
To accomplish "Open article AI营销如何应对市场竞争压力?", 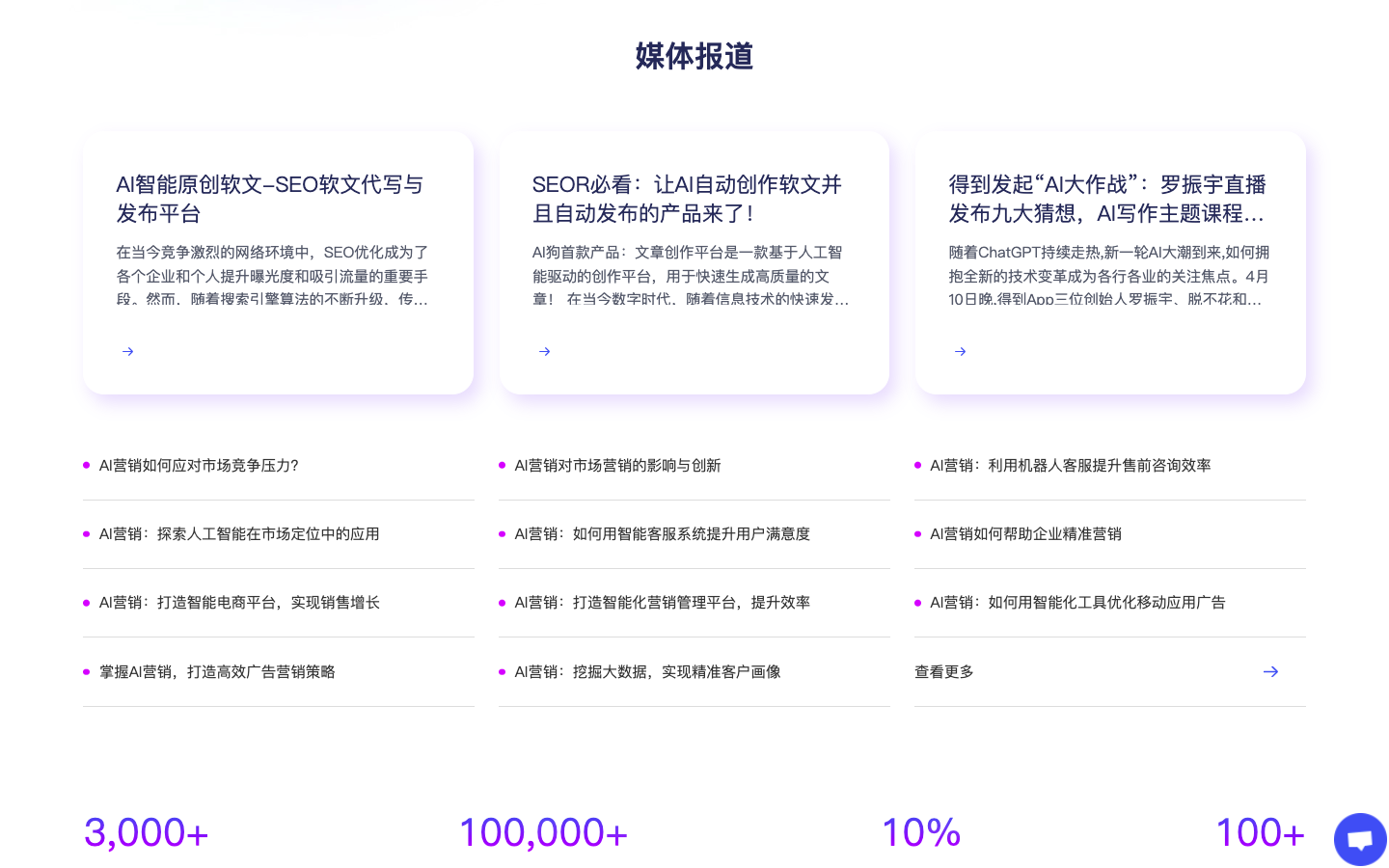I will coord(198,465).
